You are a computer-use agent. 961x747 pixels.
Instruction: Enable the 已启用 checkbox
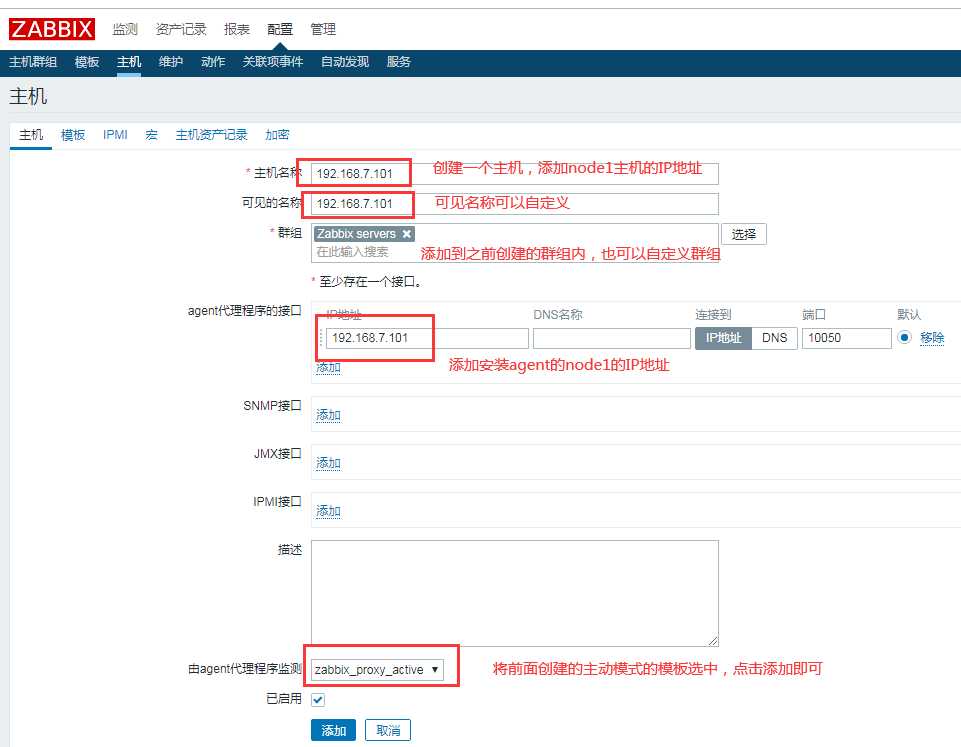point(317,699)
